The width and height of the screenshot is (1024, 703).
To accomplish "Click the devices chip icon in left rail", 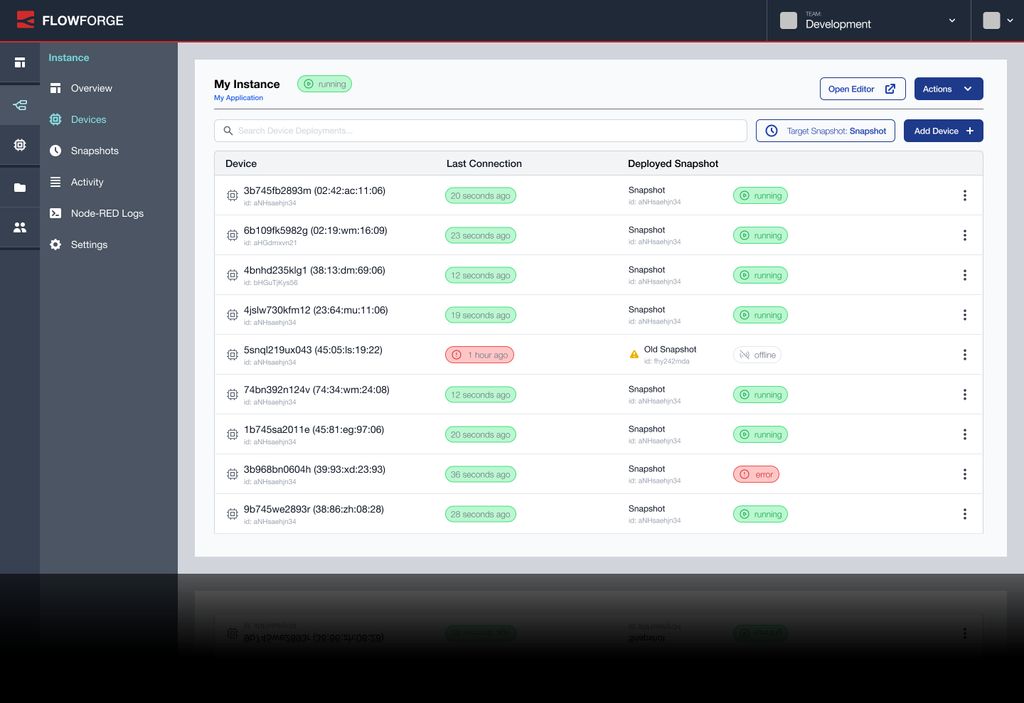I will 20,145.
